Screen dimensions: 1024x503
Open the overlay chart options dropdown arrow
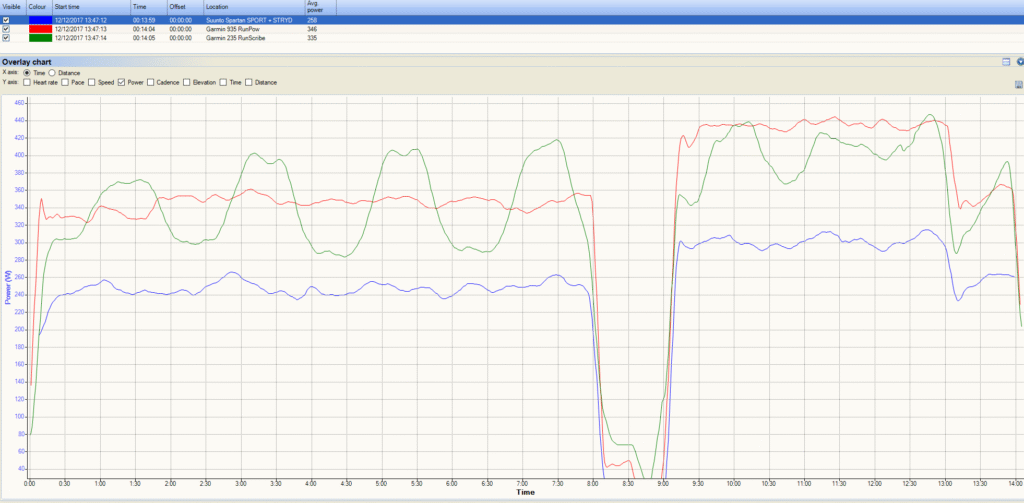coord(1020,62)
